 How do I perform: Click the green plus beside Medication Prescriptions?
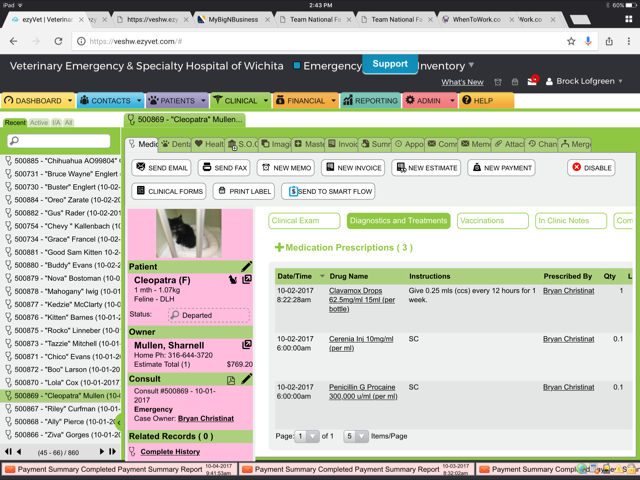coord(280,248)
